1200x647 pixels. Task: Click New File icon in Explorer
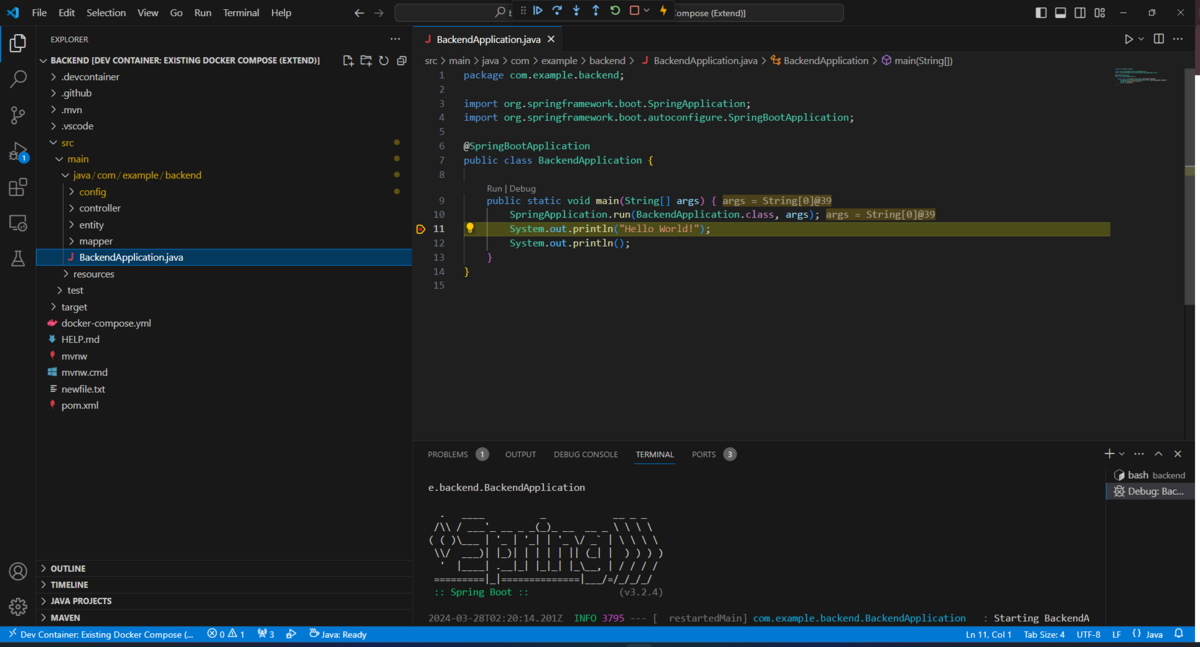pos(348,61)
